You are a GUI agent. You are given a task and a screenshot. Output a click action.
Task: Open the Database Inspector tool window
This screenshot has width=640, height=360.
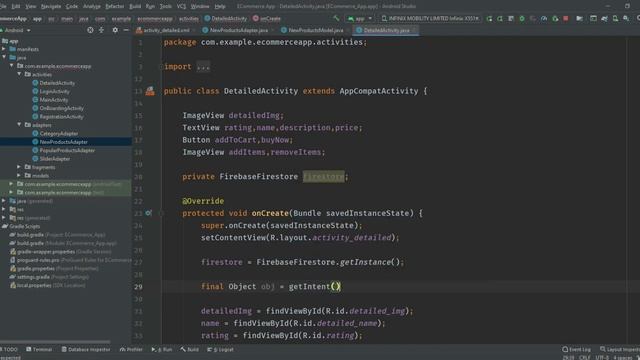click(x=86, y=349)
